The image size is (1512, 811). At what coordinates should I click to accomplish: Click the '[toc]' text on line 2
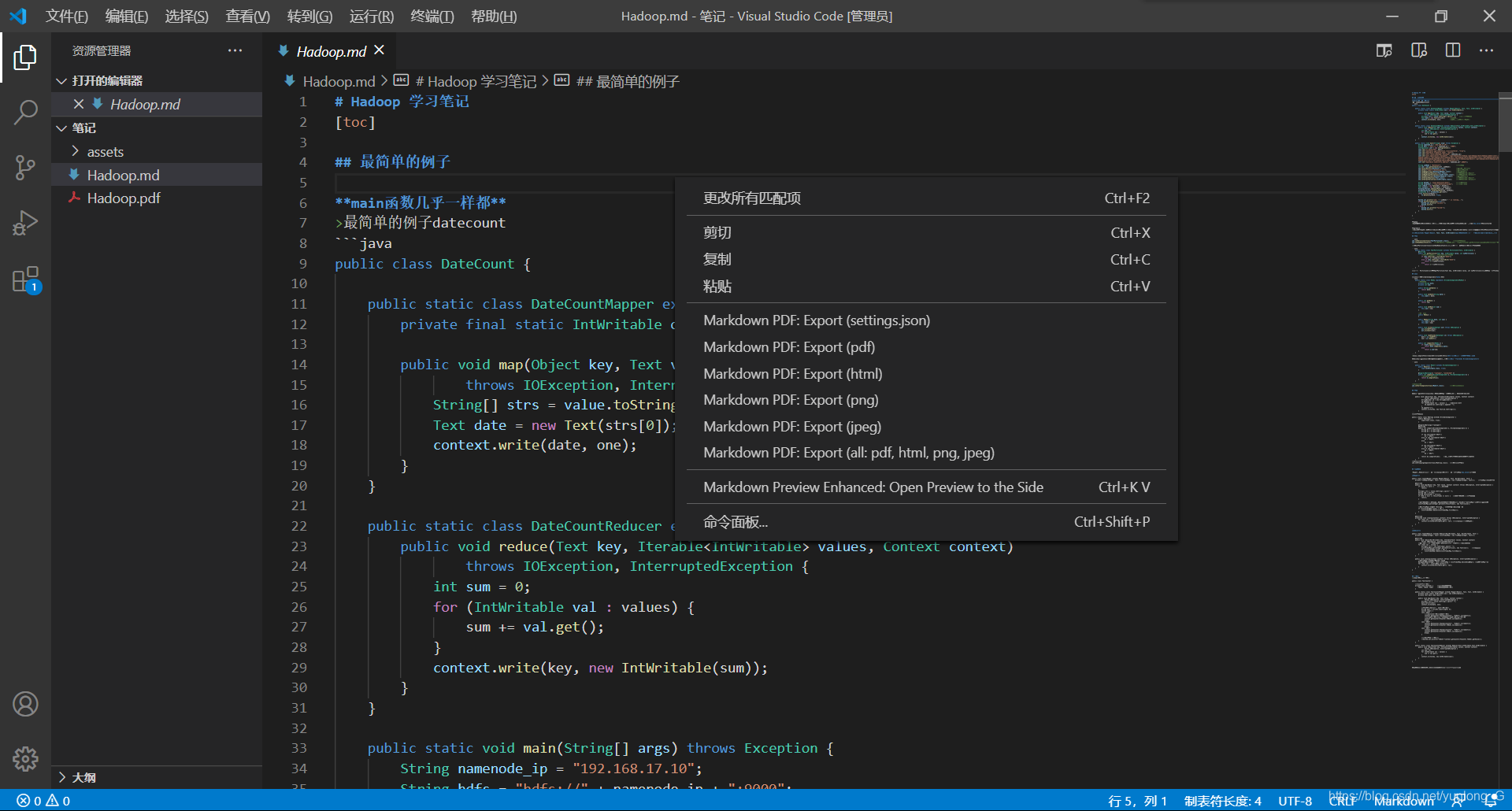[x=355, y=122]
